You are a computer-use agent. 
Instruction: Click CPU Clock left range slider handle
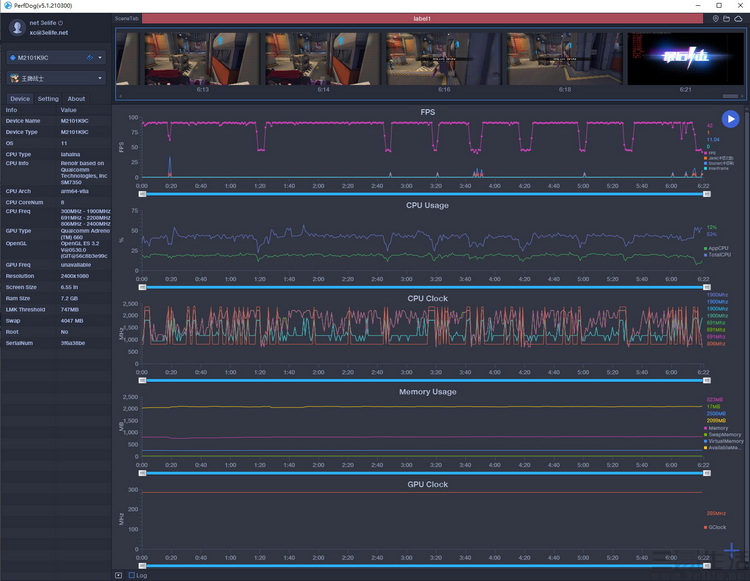click(142, 381)
